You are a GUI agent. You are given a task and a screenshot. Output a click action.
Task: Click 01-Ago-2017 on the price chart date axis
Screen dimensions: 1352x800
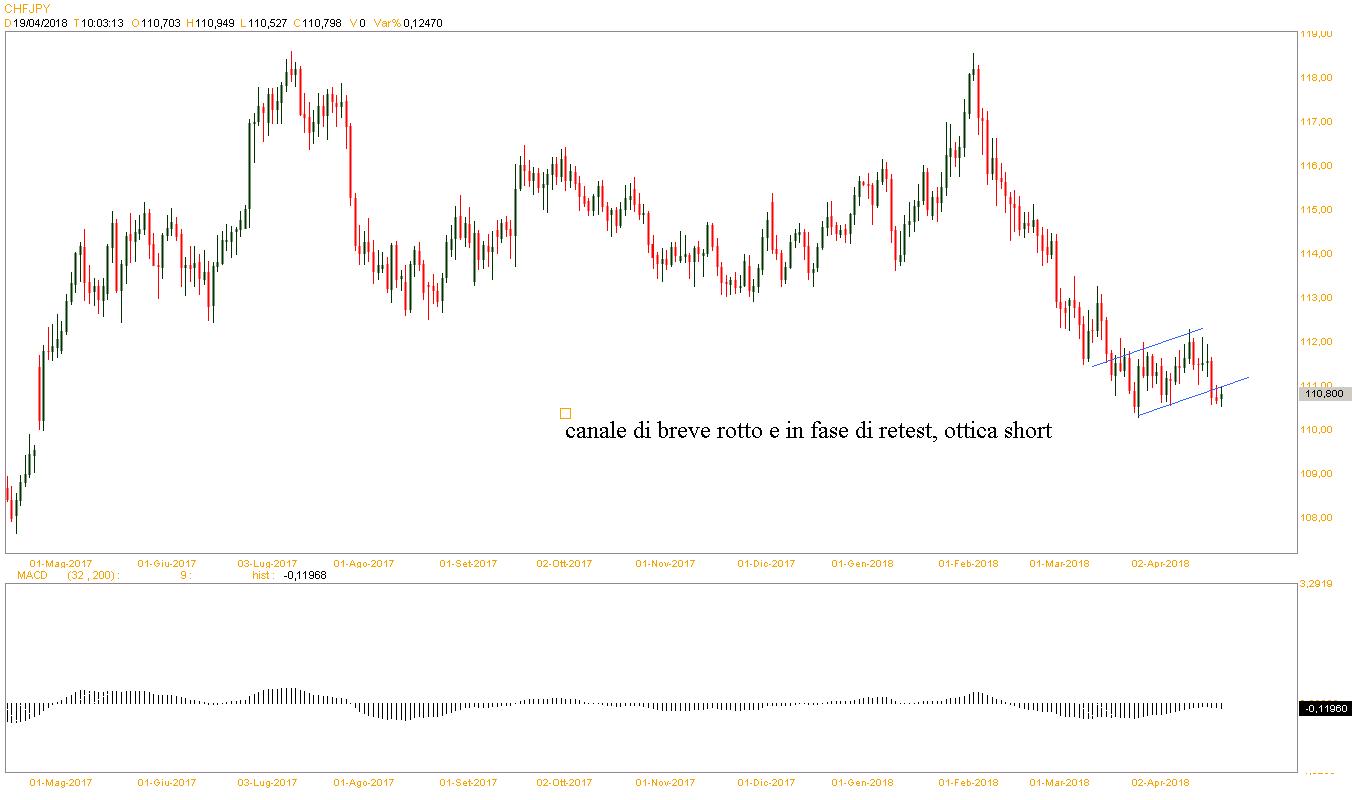point(363,564)
